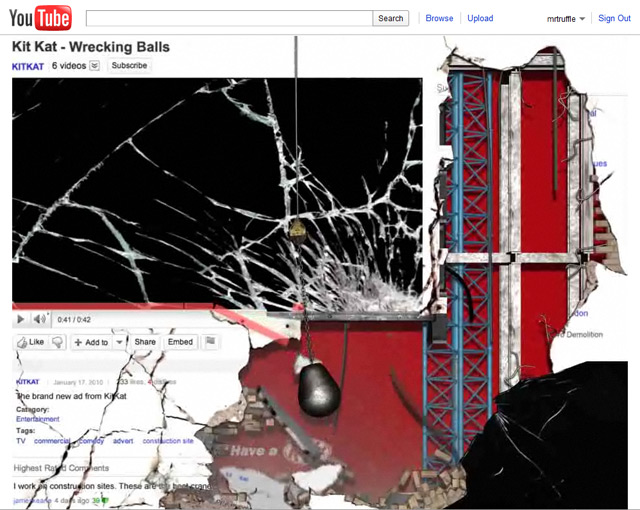Viewport: 640px width, 510px height.
Task: Dislike the video with thumbs down
Action: pos(58,342)
